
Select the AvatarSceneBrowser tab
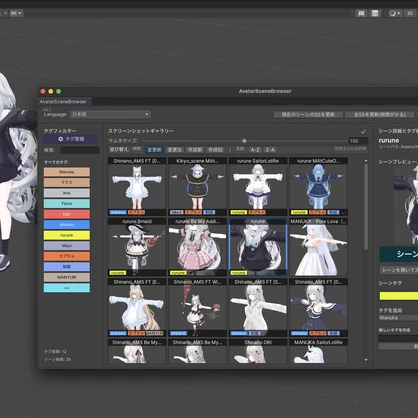[x=63, y=102]
